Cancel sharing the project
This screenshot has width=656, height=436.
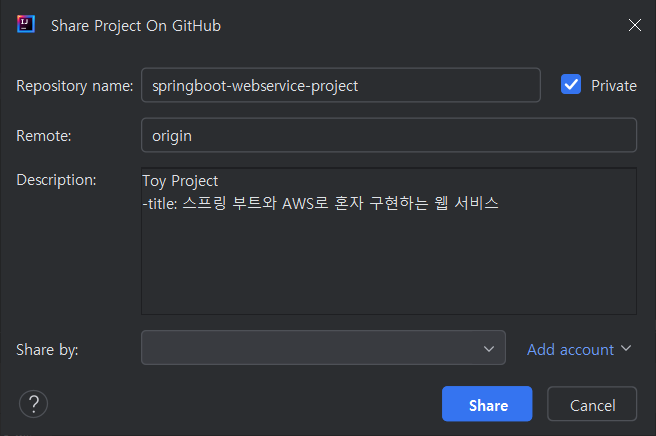[592, 404]
